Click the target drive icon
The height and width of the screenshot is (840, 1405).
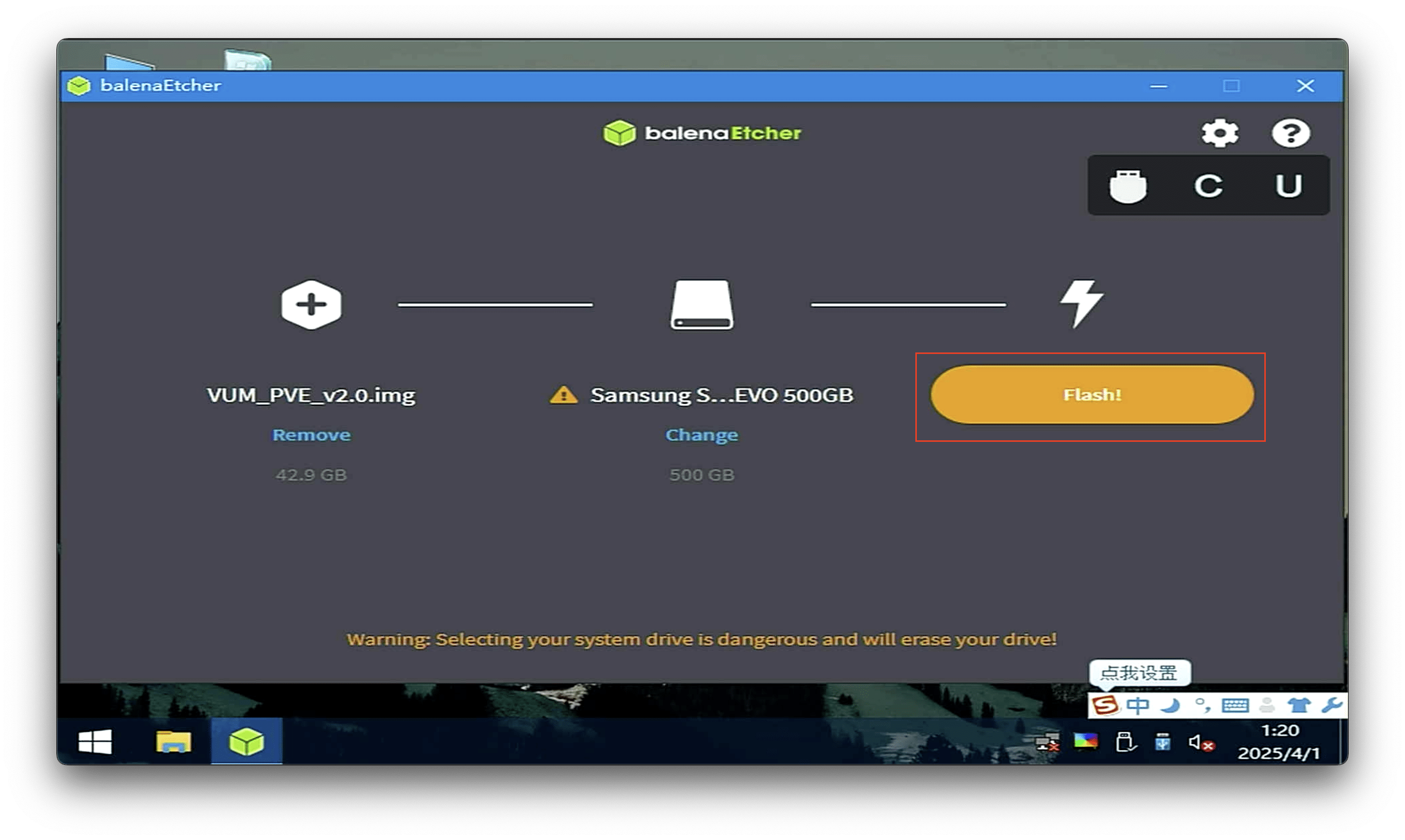coord(702,305)
